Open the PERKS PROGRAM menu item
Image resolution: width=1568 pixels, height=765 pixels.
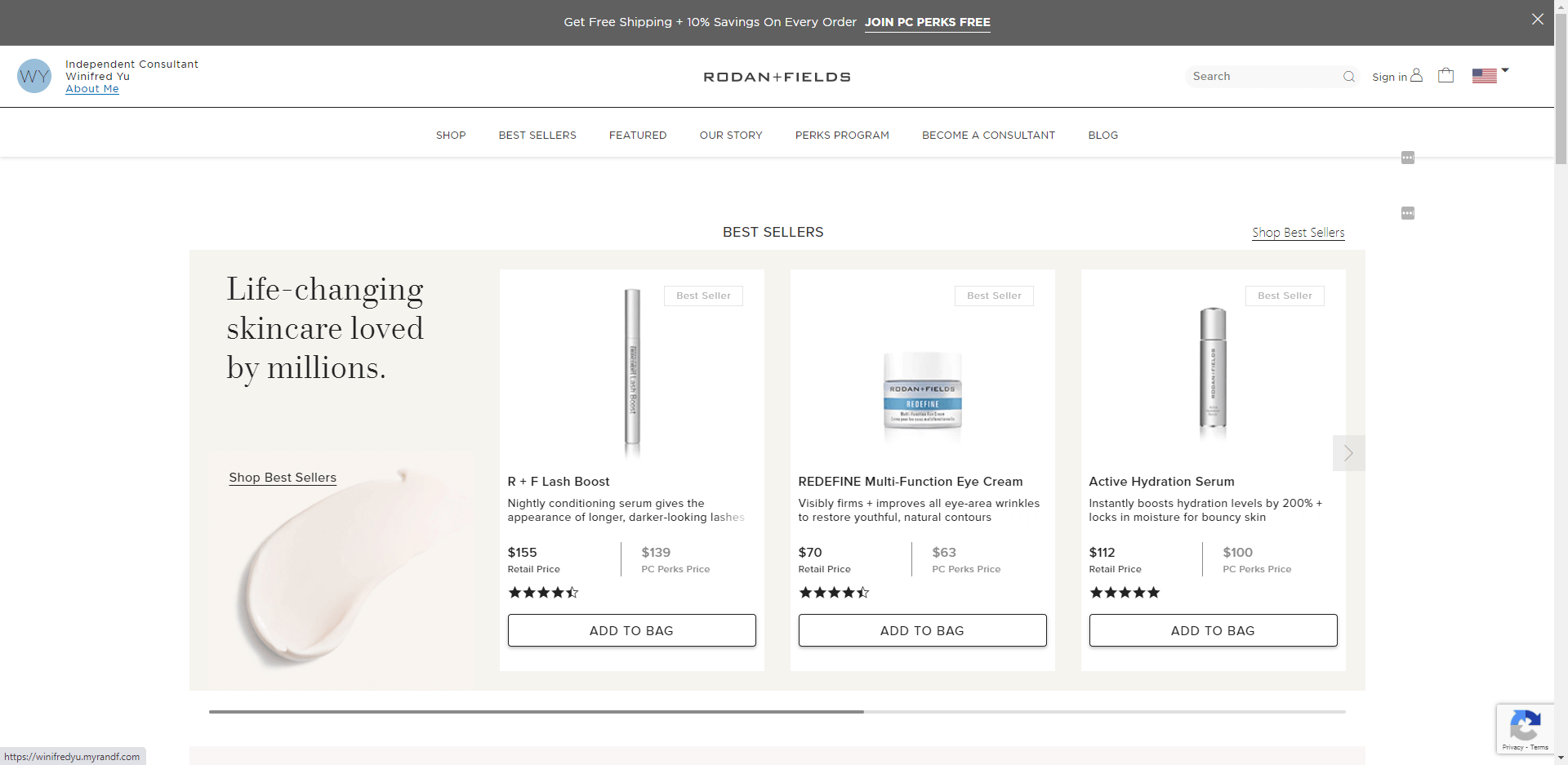(842, 136)
